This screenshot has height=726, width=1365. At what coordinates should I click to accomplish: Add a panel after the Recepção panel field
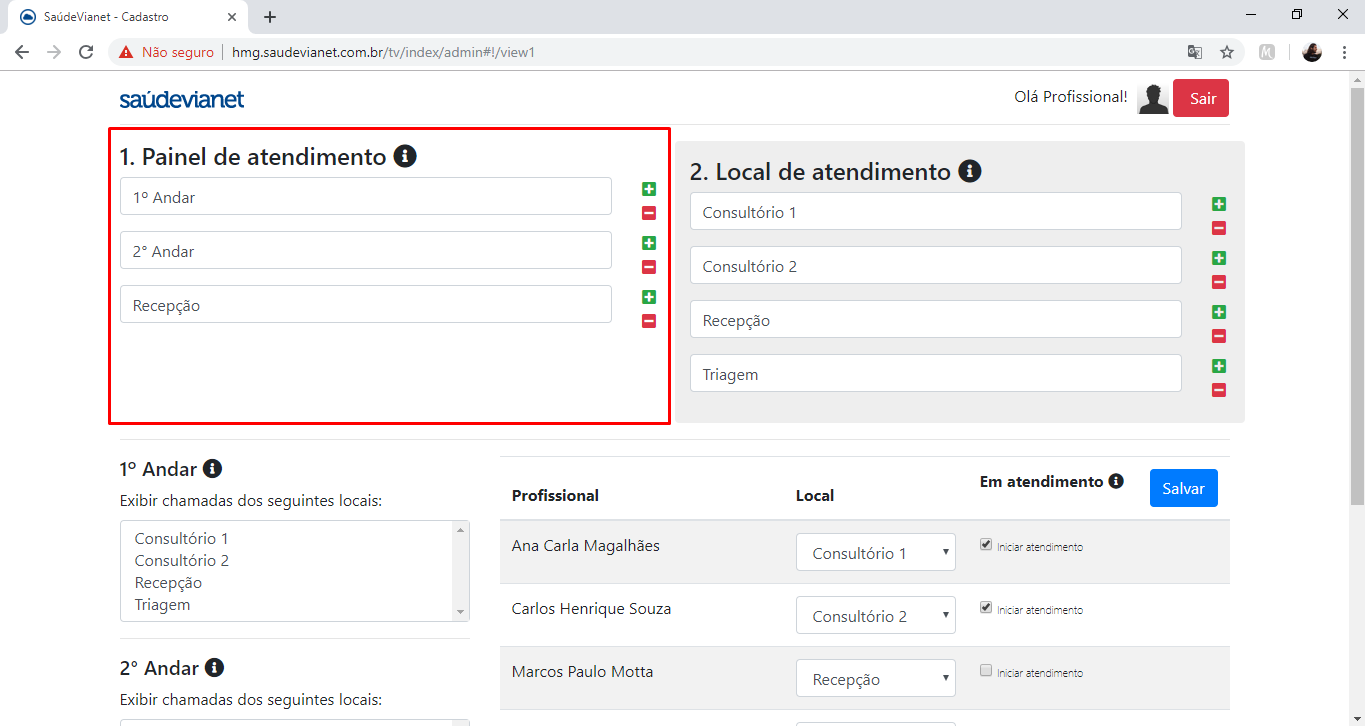pos(649,297)
